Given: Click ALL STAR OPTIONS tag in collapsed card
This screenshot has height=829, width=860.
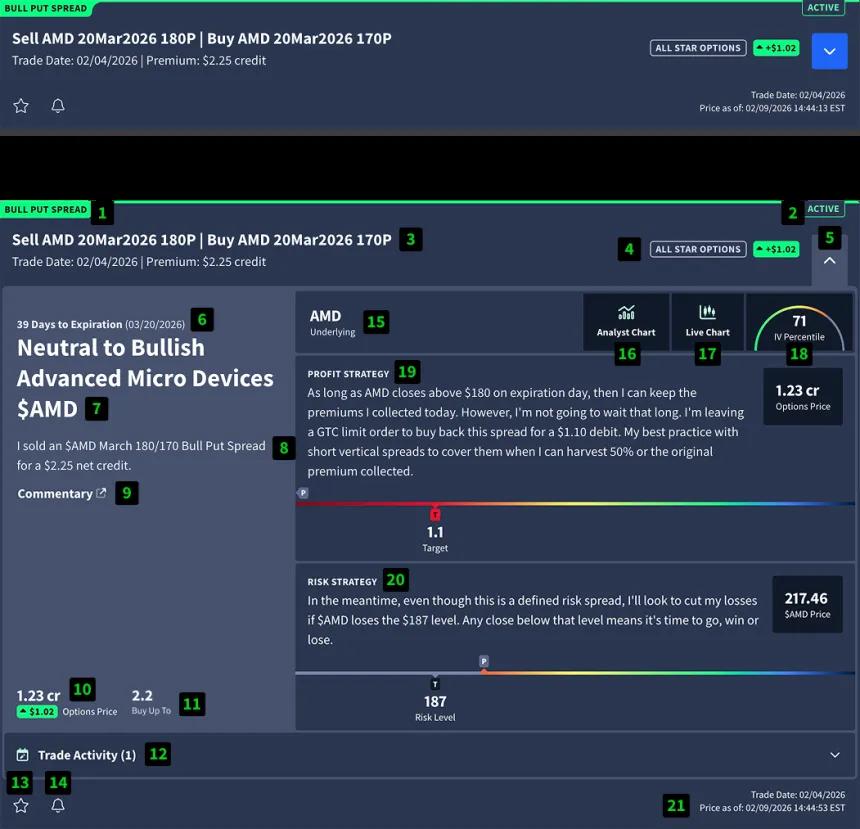Looking at the screenshot, I should (x=698, y=48).
